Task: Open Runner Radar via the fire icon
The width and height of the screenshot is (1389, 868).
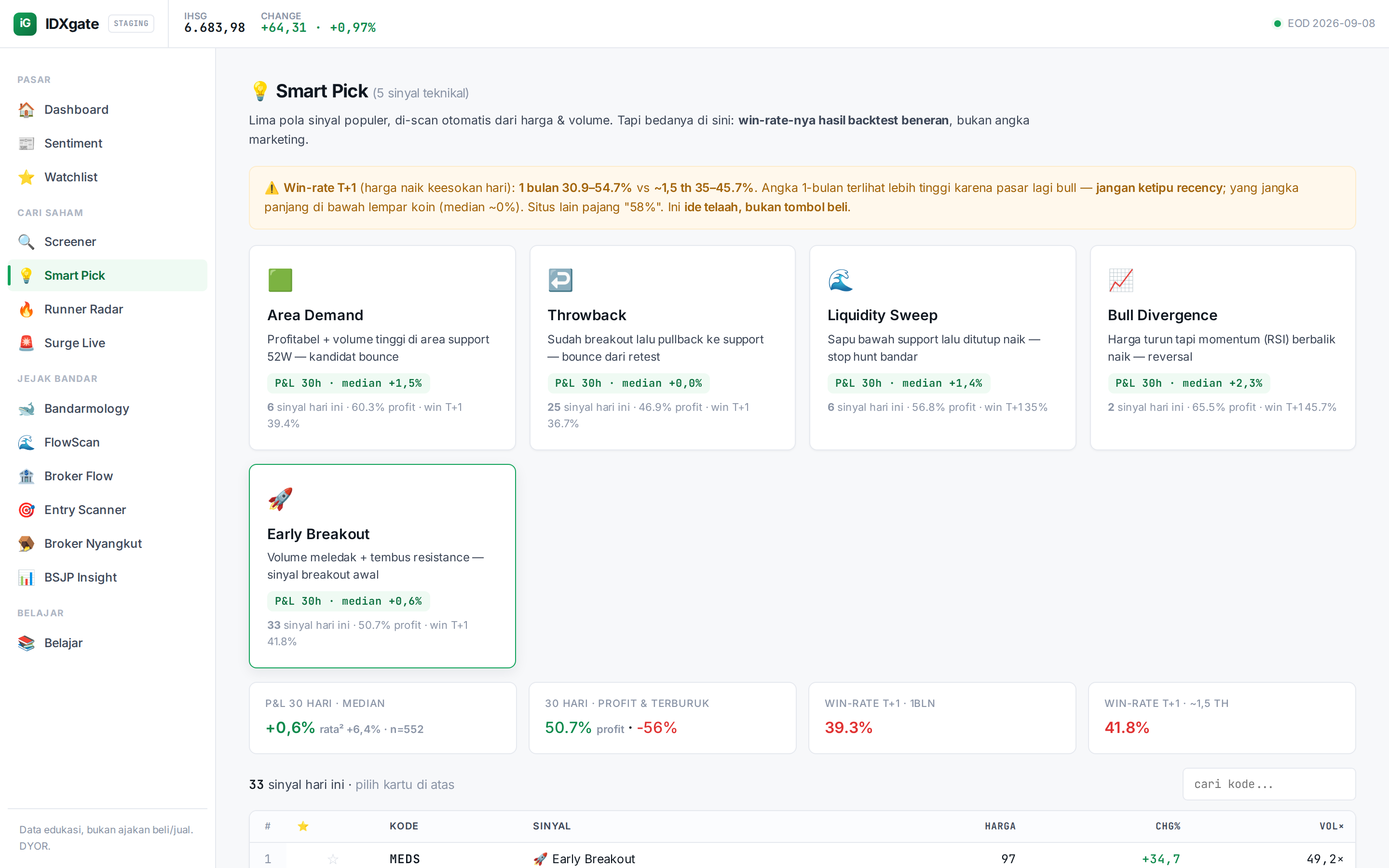Action: pyautogui.click(x=27, y=310)
